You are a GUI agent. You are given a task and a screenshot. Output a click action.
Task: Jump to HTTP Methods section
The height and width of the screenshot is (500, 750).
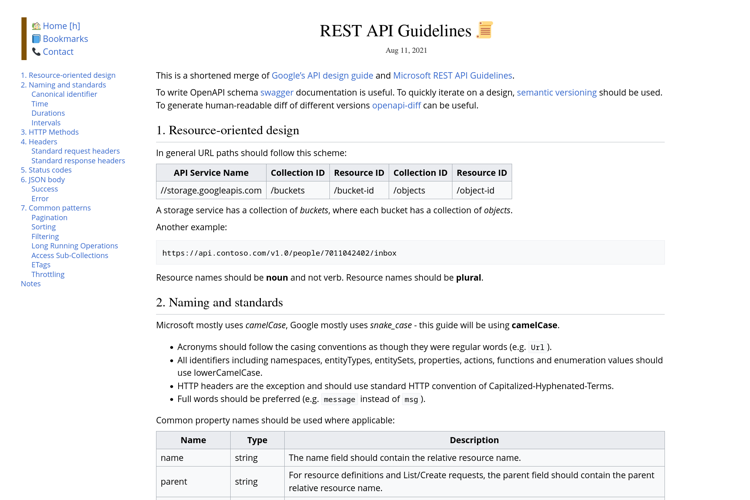(x=49, y=132)
